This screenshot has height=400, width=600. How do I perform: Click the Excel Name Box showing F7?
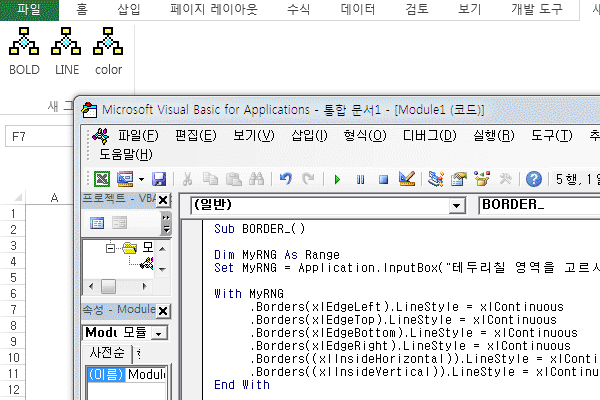click(x=39, y=136)
